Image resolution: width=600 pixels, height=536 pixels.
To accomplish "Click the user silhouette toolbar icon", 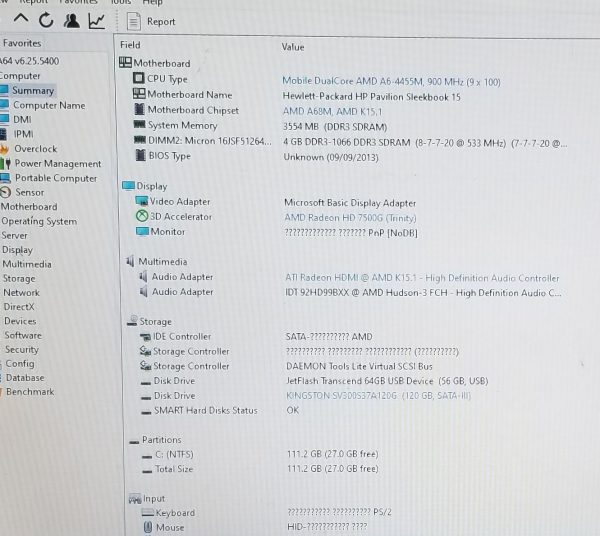I will (71, 21).
